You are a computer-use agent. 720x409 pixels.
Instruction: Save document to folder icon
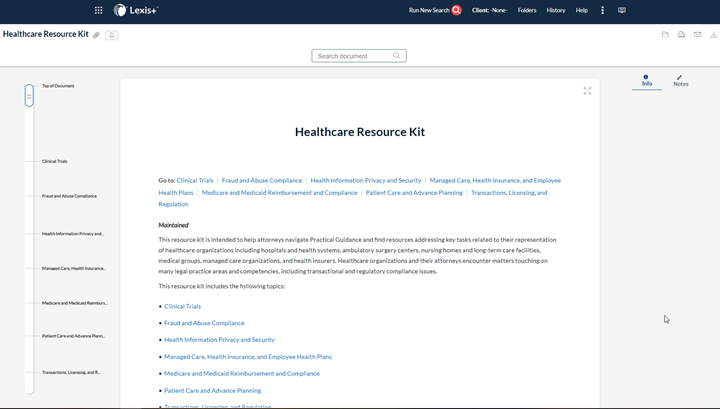665,34
